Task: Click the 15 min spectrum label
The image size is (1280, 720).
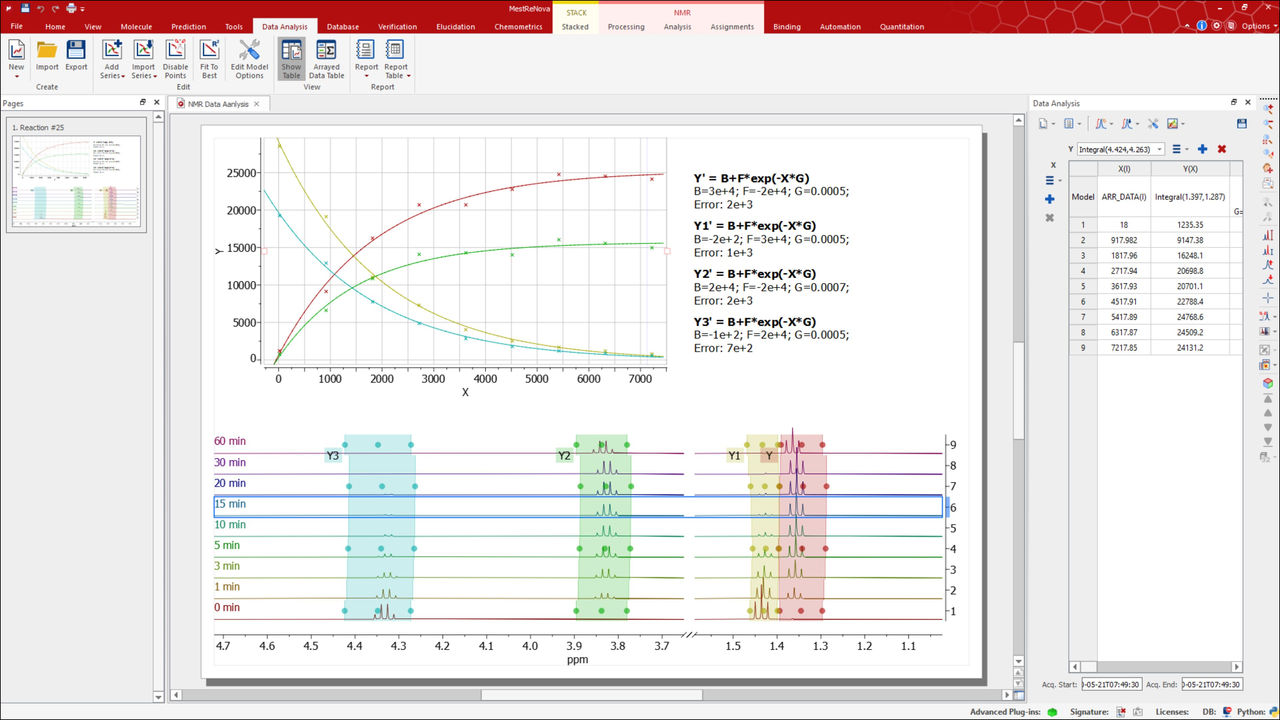Action: pos(230,504)
